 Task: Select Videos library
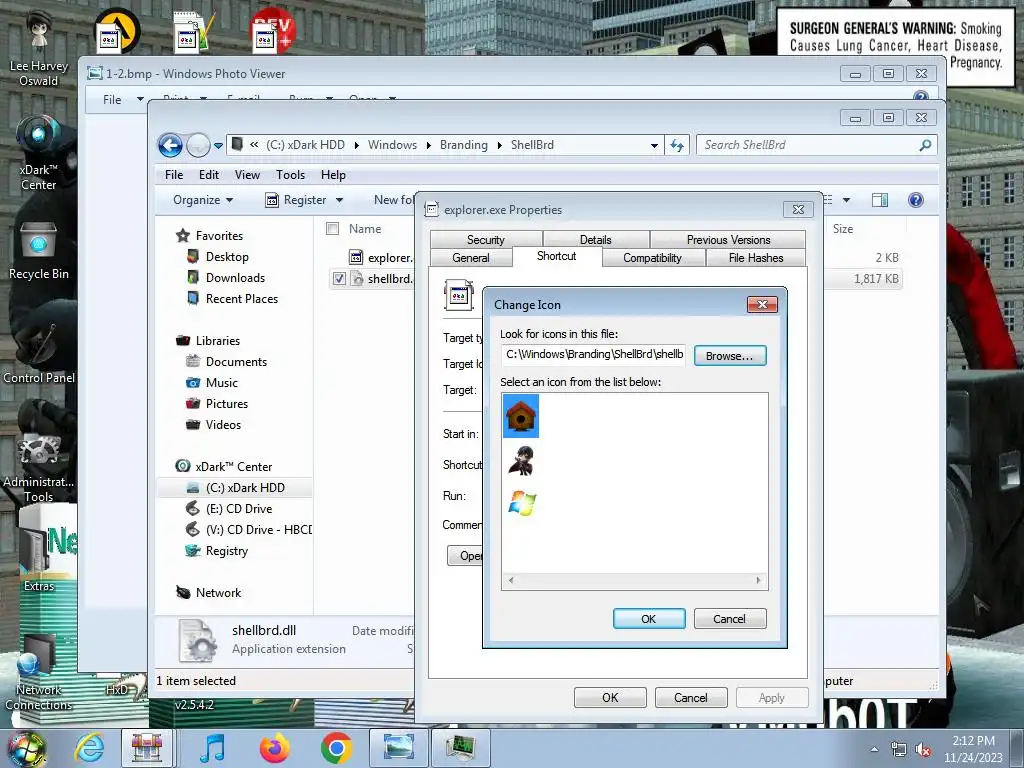[x=223, y=424]
